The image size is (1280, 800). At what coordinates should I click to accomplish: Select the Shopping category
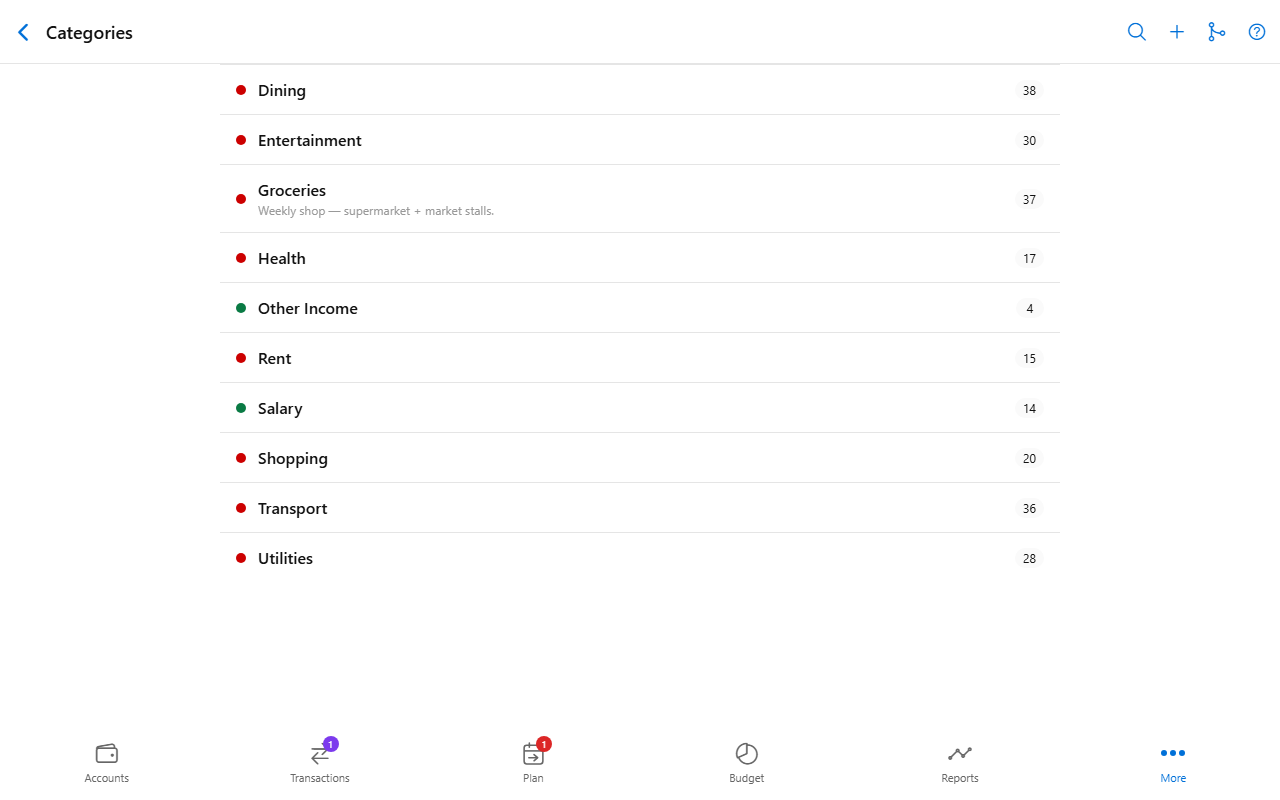click(640, 458)
